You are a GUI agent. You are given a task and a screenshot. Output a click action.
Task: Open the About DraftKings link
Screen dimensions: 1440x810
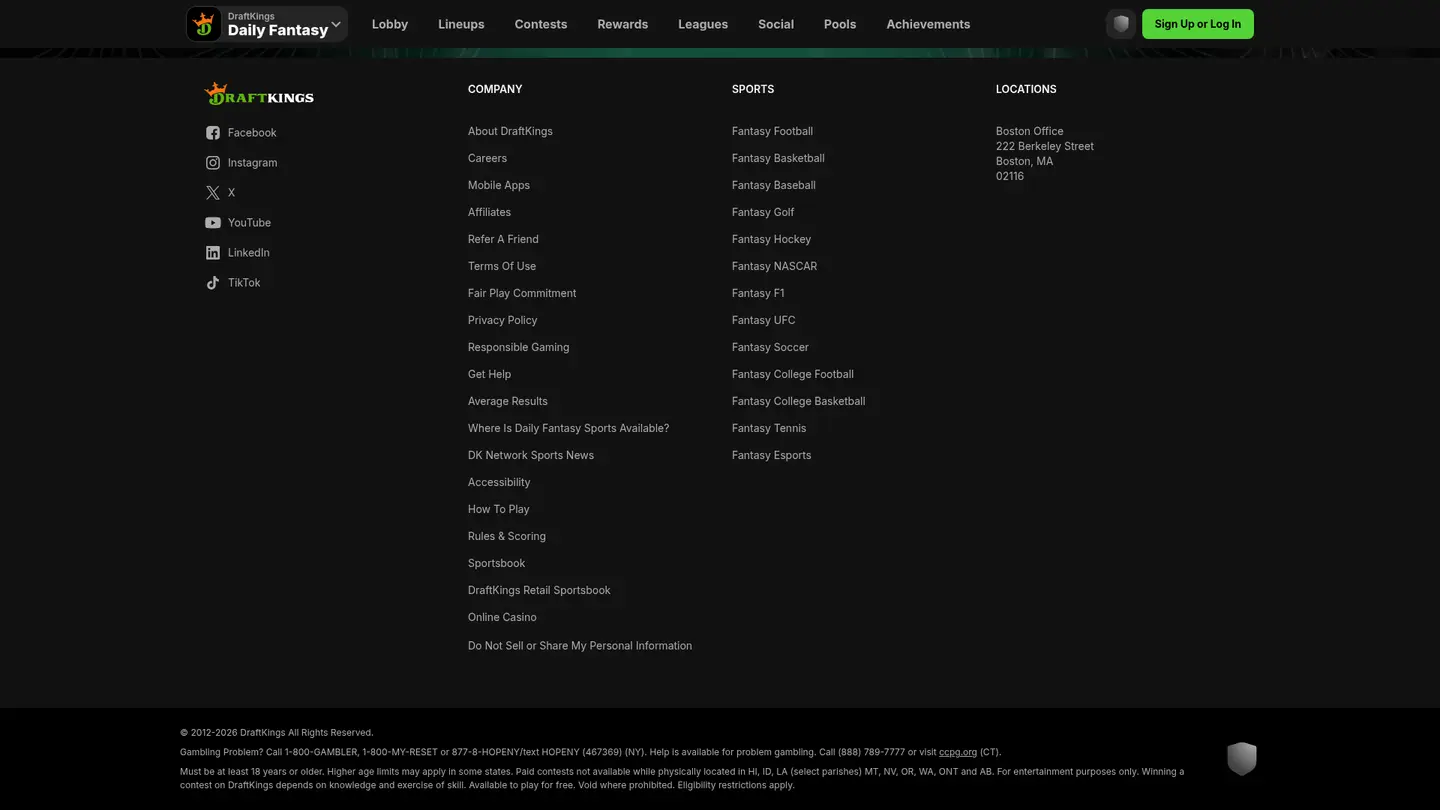pyautogui.click(x=510, y=131)
